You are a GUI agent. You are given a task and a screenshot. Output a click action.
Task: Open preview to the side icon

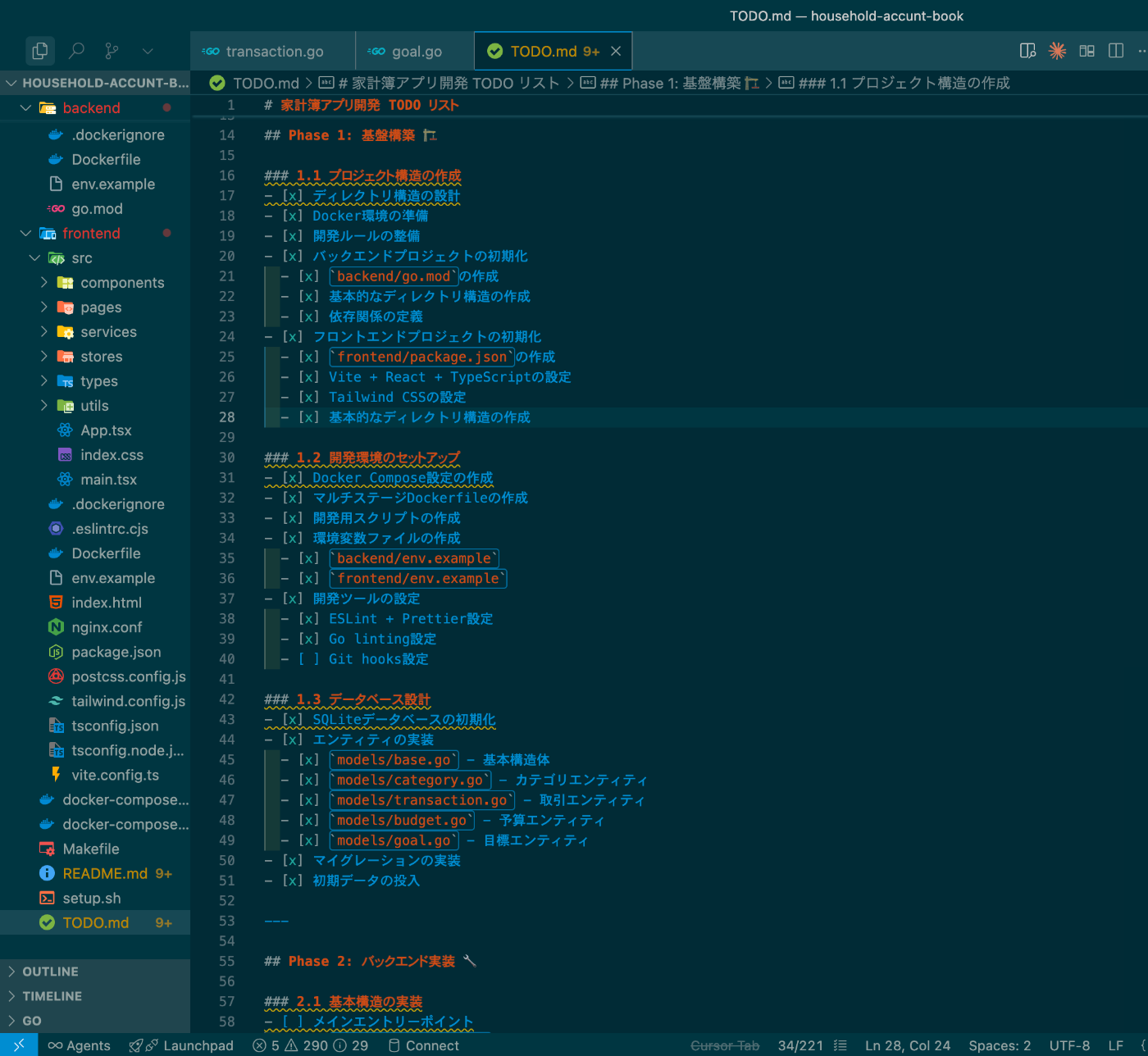[1027, 51]
